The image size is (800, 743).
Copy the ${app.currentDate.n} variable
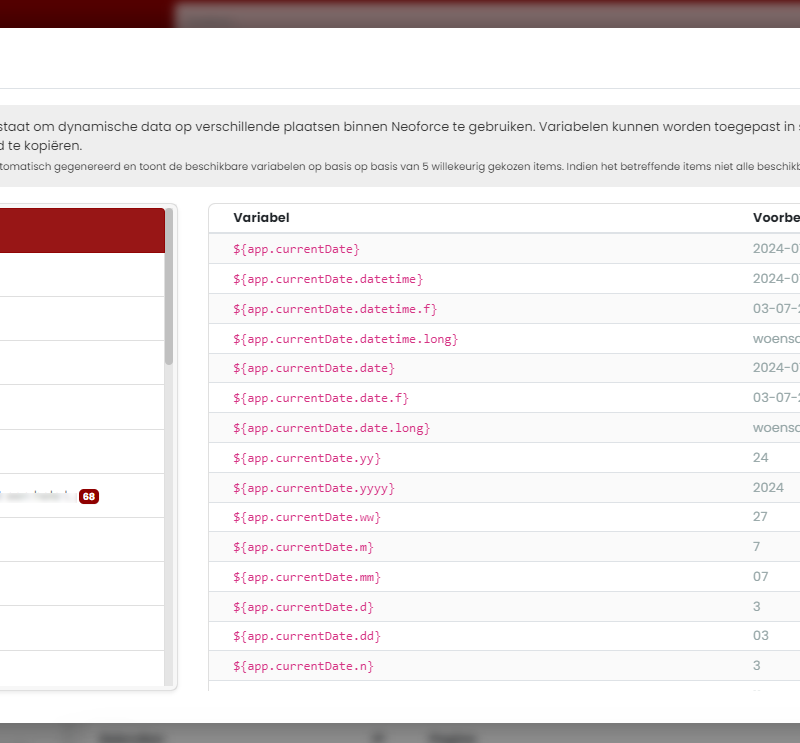point(303,666)
